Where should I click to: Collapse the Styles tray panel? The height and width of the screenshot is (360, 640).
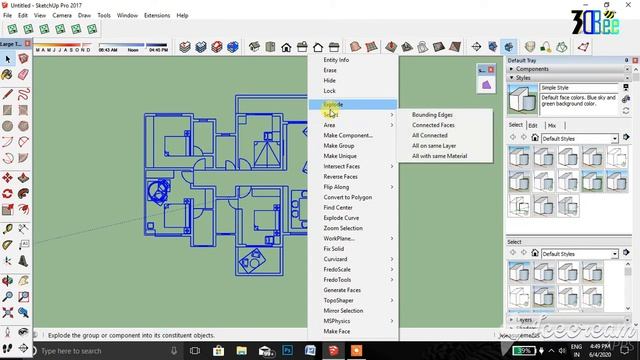tap(511, 78)
